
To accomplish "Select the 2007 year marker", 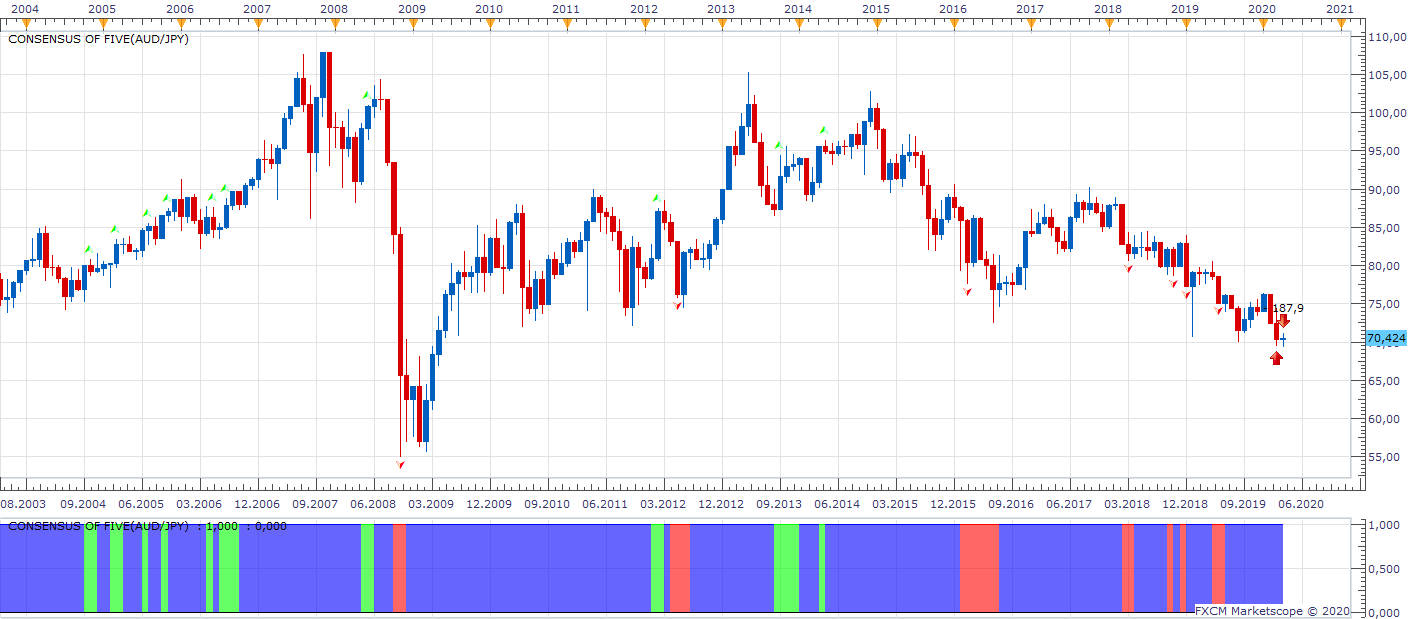I will tap(257, 8).
